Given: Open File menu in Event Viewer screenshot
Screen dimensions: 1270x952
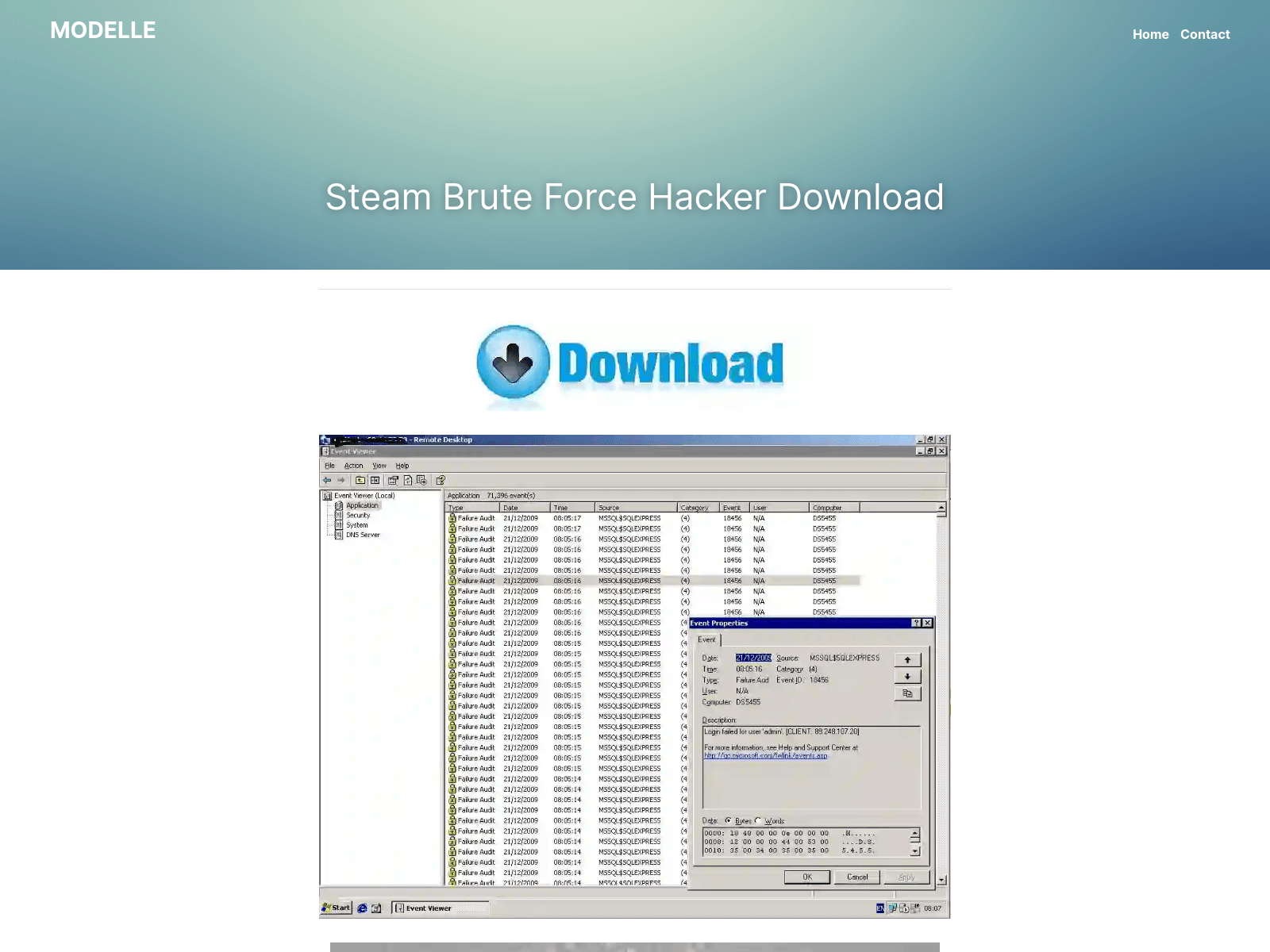Looking at the screenshot, I should pos(329,466).
